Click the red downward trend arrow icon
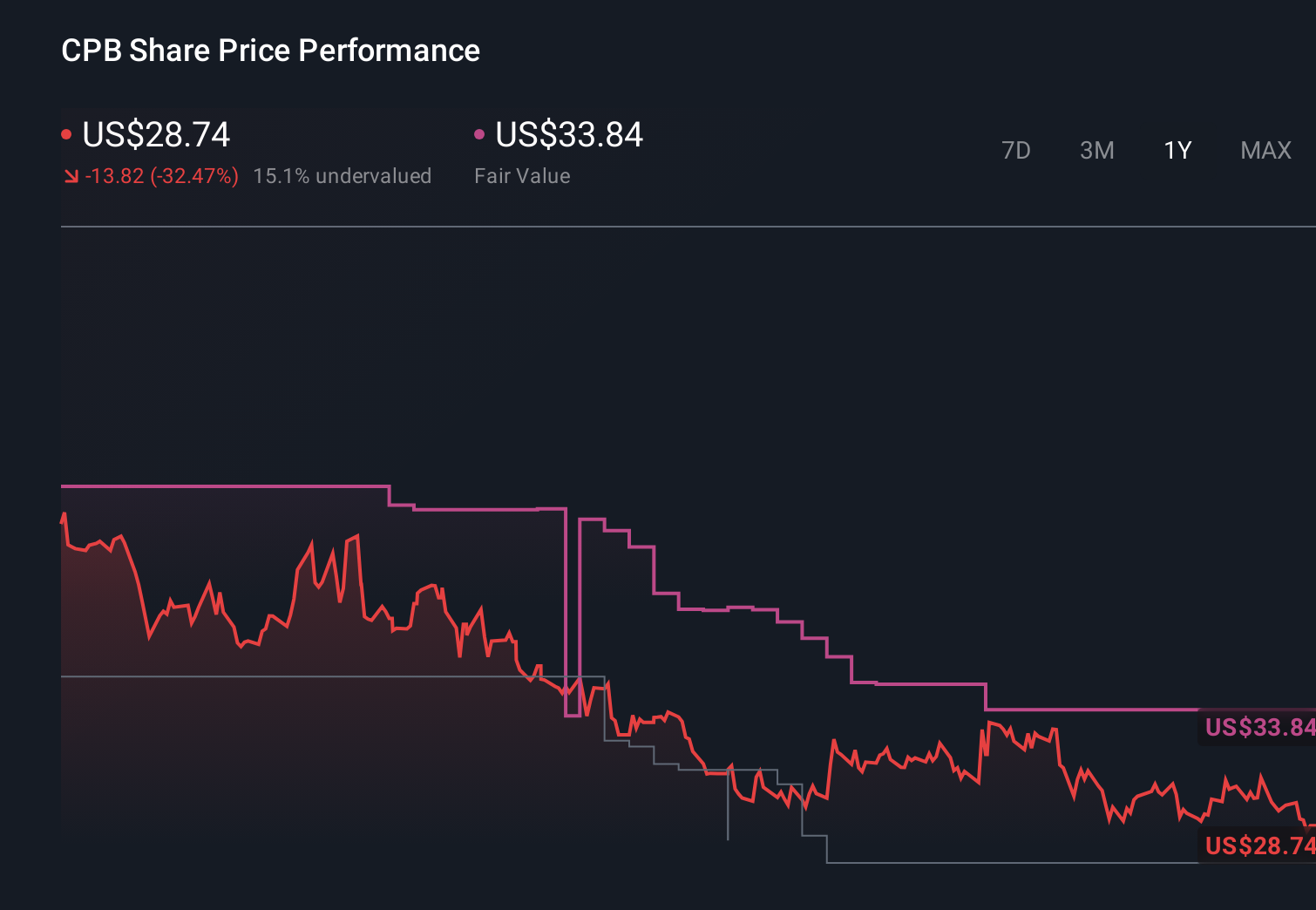The height and width of the screenshot is (910, 1316). 71,176
